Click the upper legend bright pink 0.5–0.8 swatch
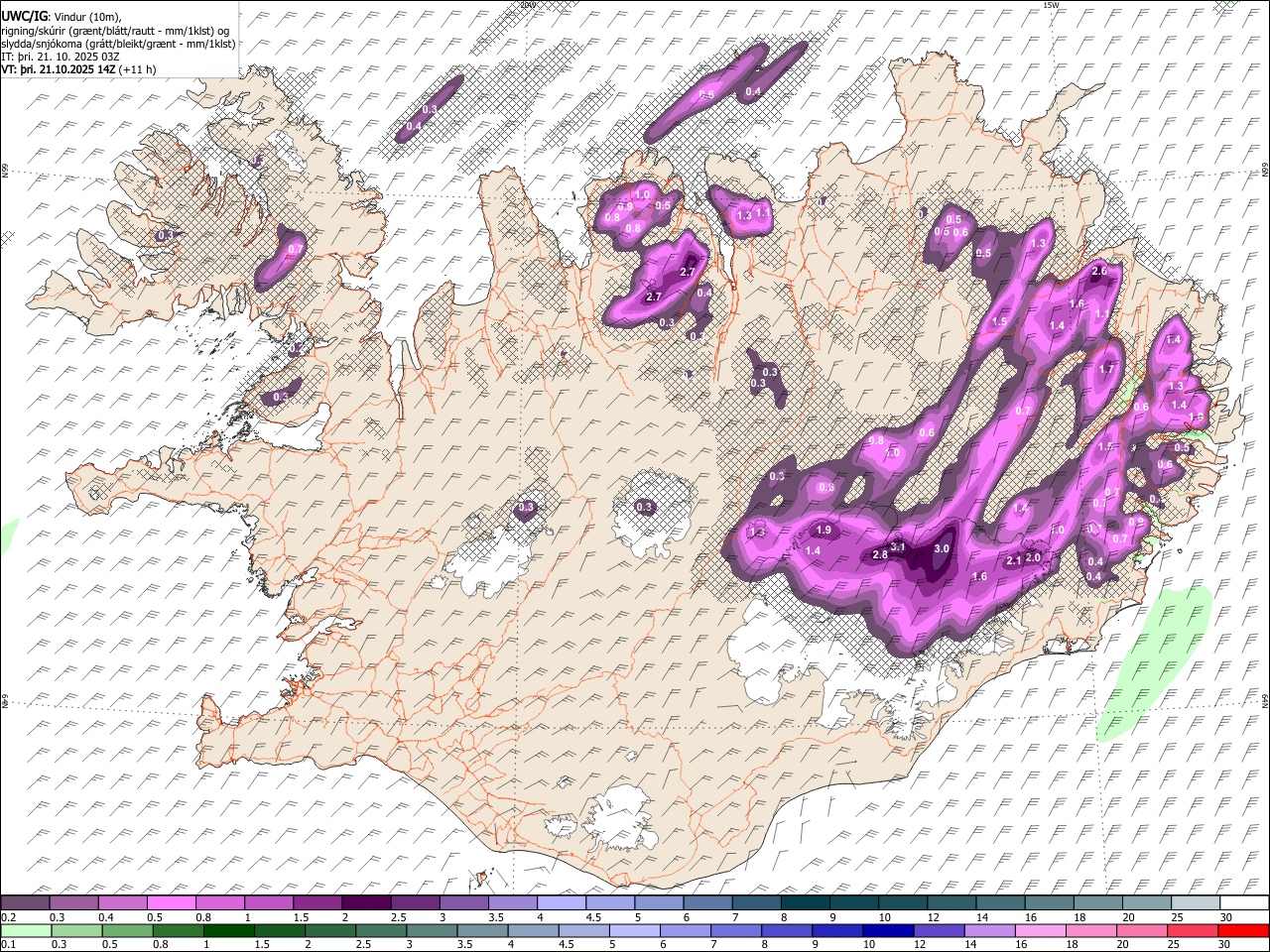This screenshot has width=1270, height=952. pyautogui.click(x=171, y=902)
